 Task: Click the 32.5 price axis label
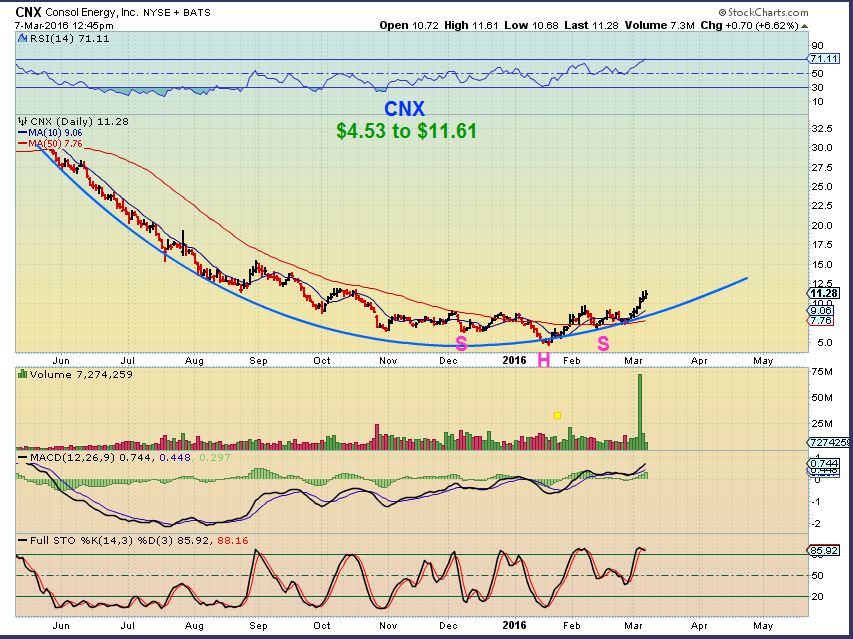click(821, 128)
